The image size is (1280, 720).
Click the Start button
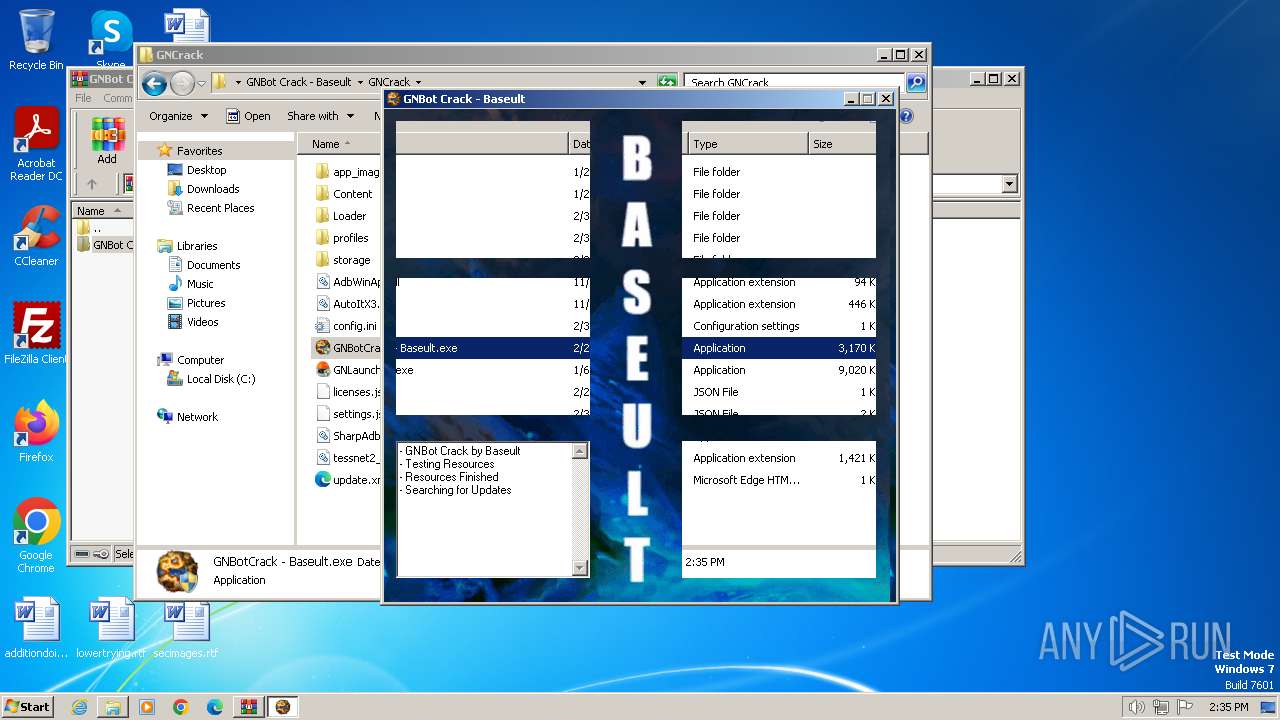(28, 706)
